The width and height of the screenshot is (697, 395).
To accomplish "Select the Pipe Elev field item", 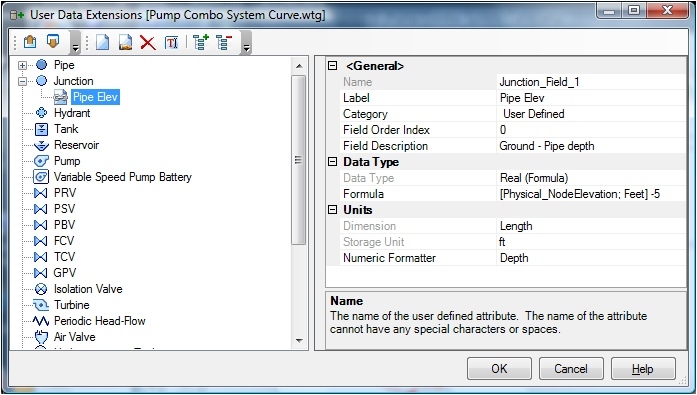I will [96, 97].
